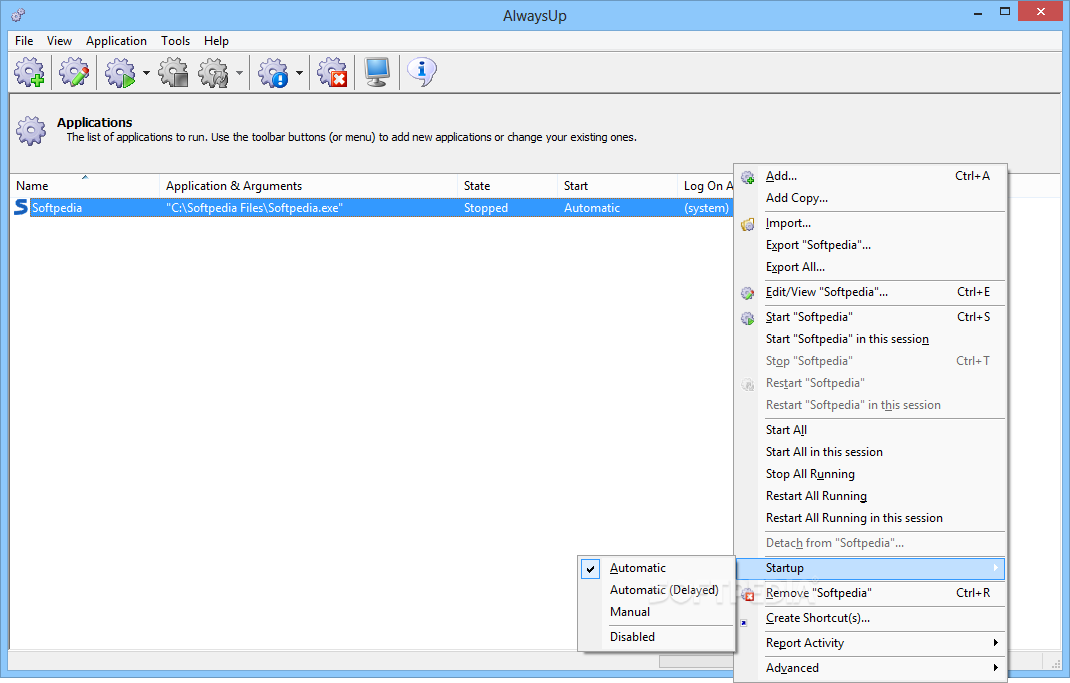
Task: Open the Tools menu
Action: (x=175, y=41)
